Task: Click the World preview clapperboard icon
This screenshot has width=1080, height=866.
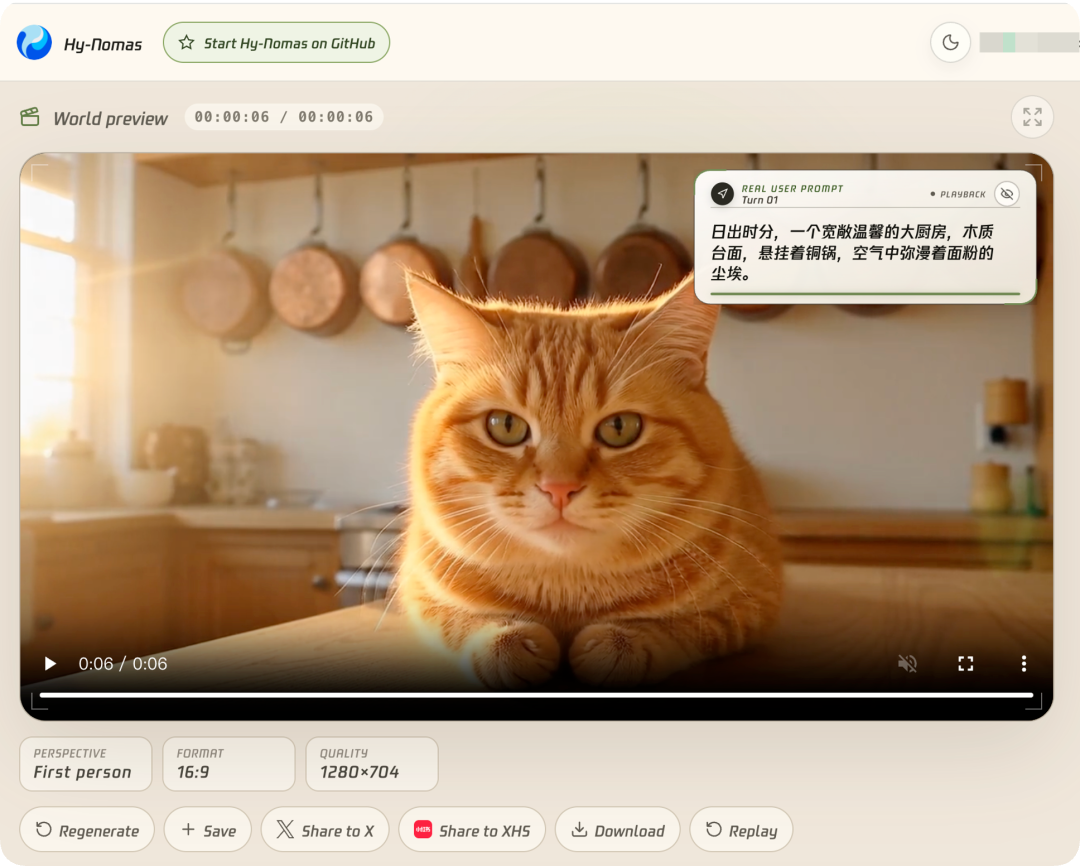Action: point(30,117)
